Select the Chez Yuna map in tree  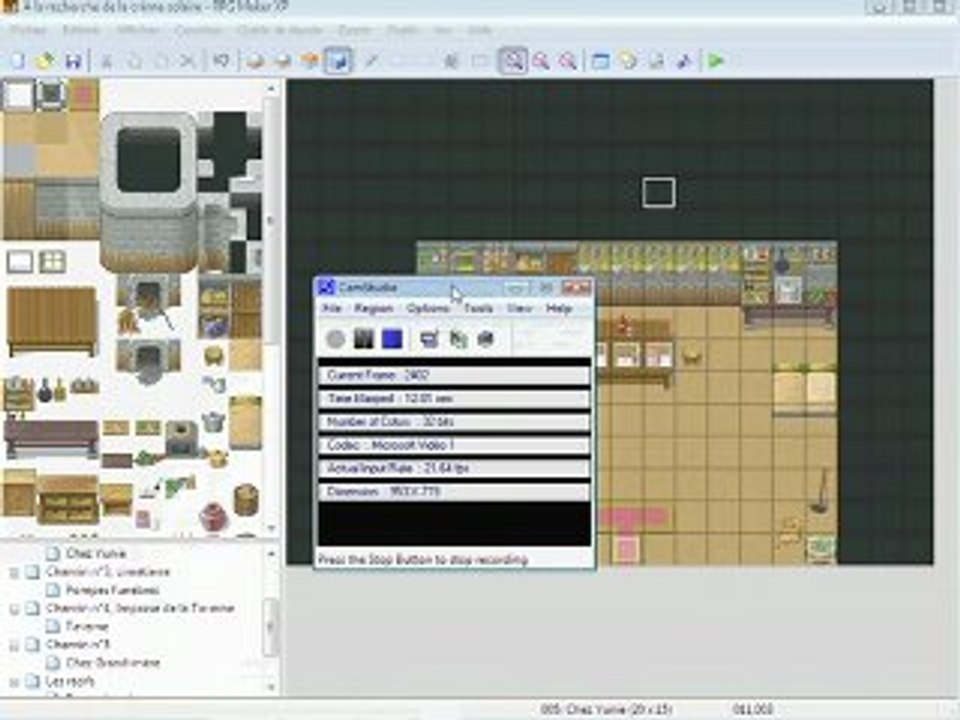coord(96,553)
